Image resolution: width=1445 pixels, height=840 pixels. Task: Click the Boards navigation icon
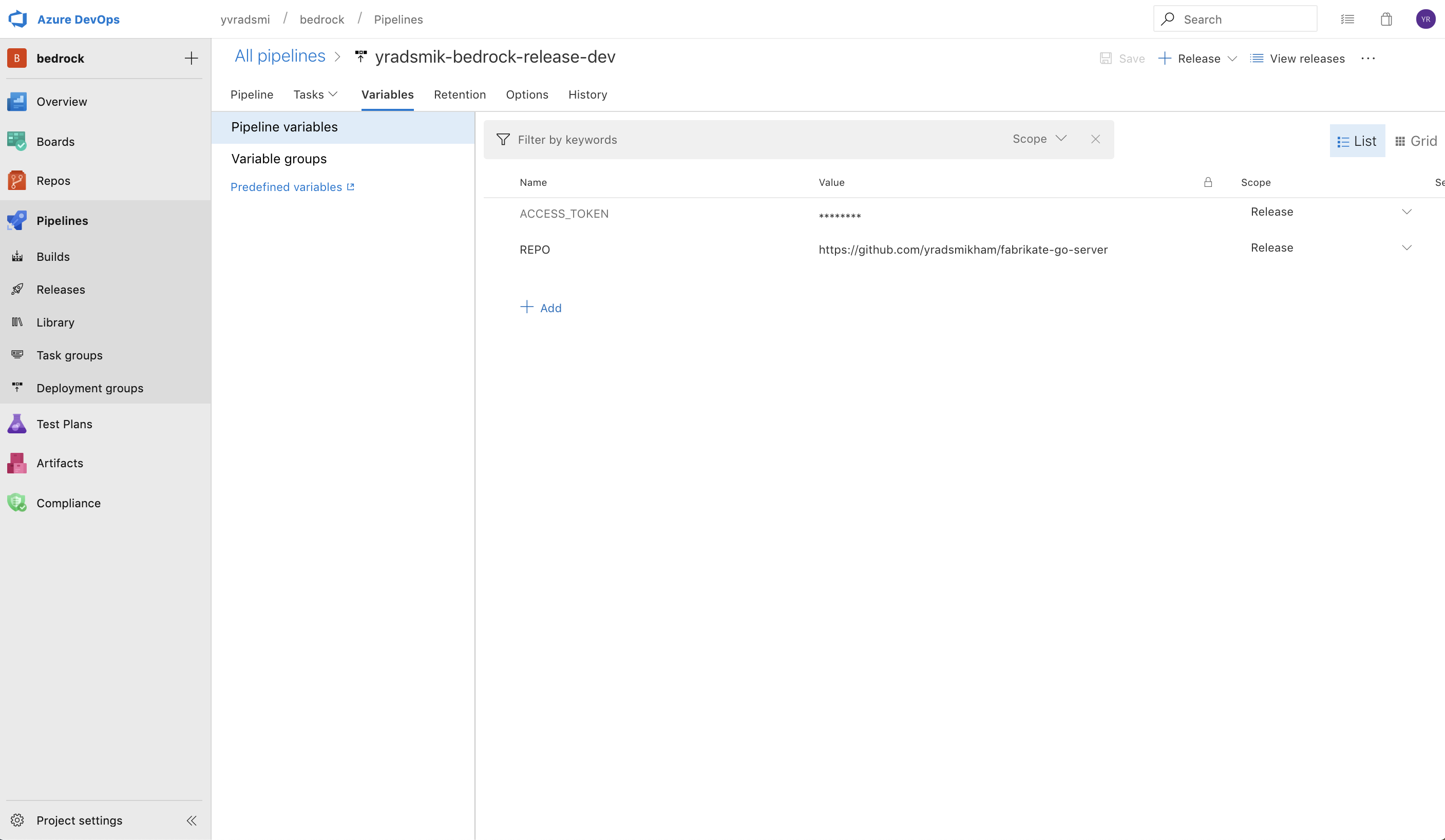[18, 141]
